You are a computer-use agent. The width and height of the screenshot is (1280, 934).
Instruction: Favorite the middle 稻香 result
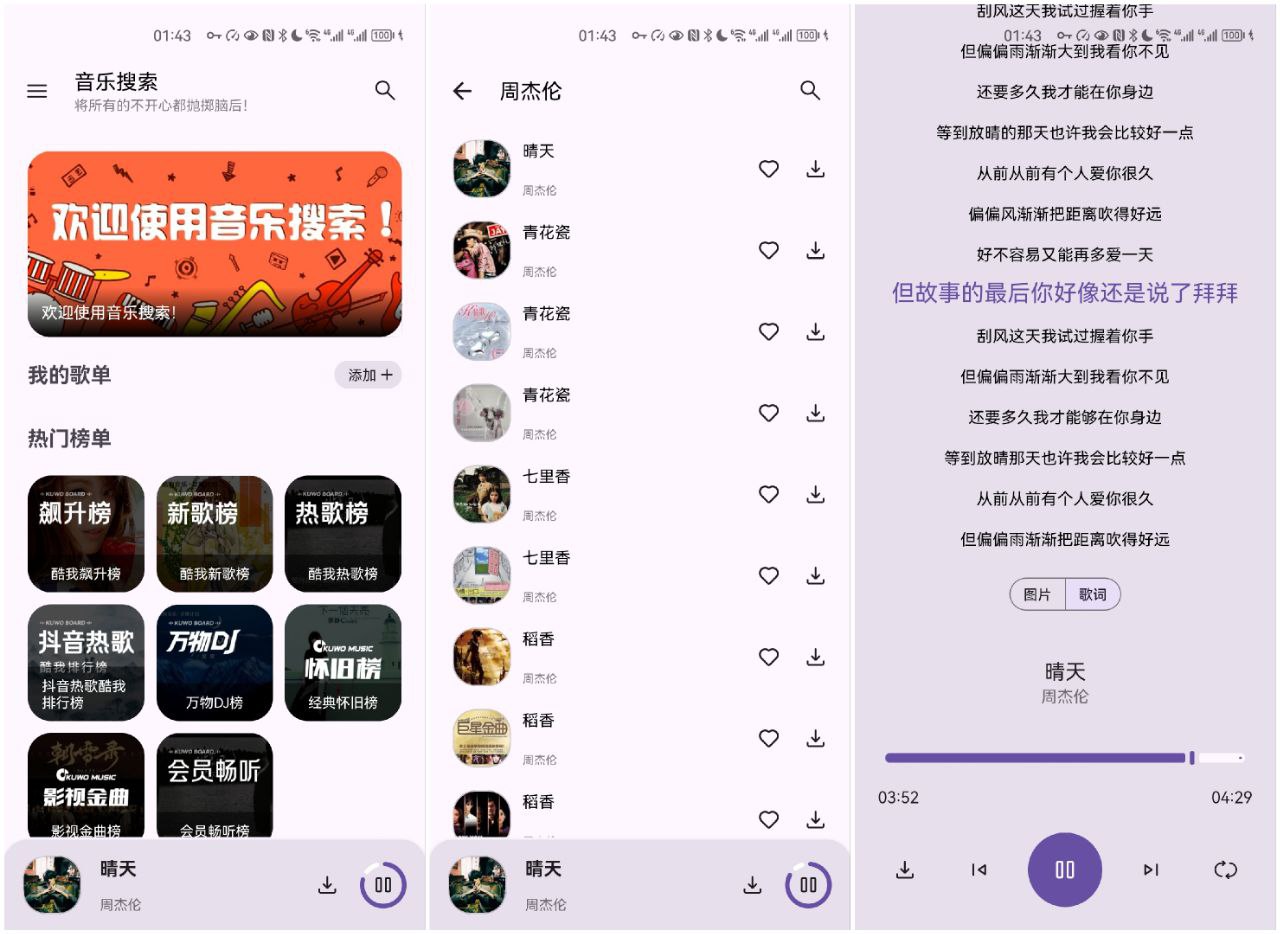pyautogui.click(x=769, y=738)
